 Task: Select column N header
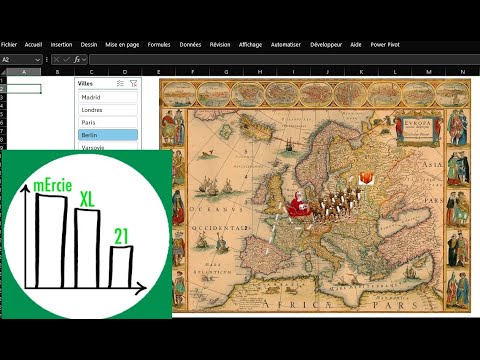pyautogui.click(x=463, y=72)
